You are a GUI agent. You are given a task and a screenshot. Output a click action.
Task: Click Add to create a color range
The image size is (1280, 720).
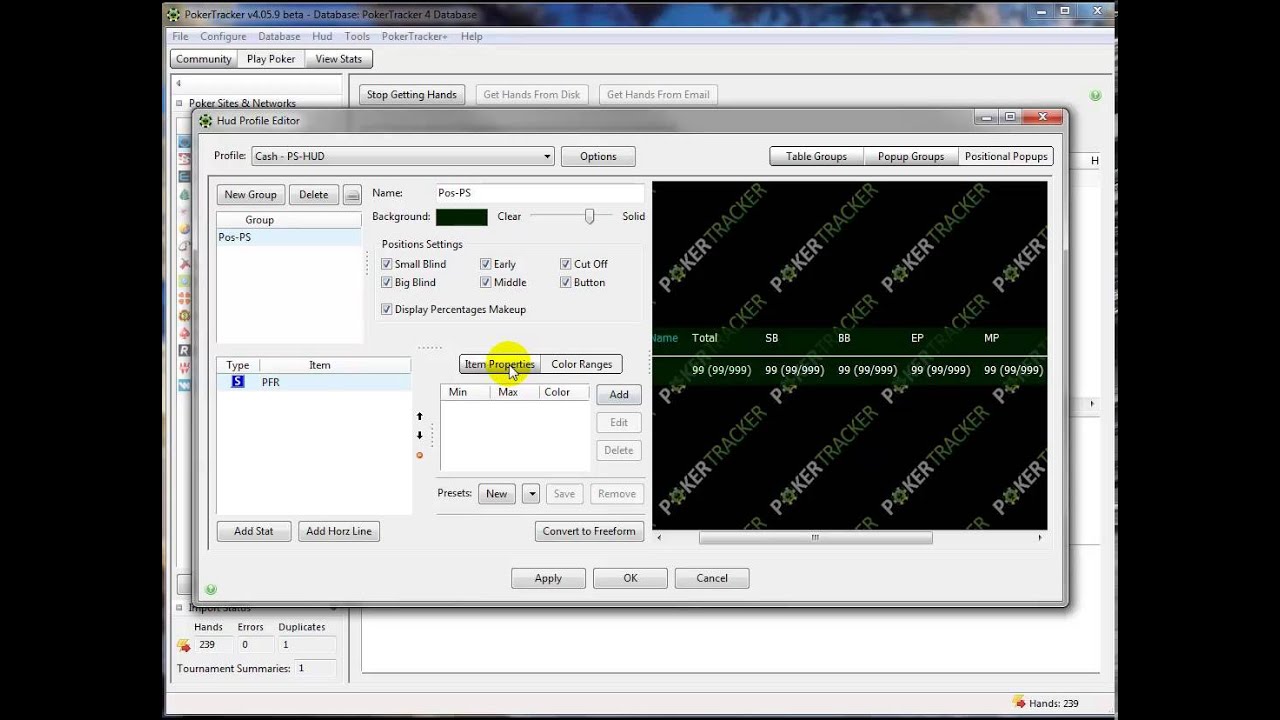coord(619,394)
